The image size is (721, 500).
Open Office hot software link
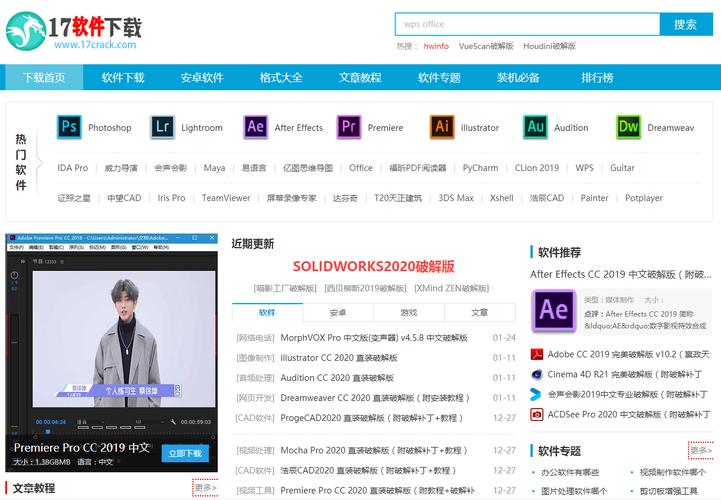coord(361,168)
